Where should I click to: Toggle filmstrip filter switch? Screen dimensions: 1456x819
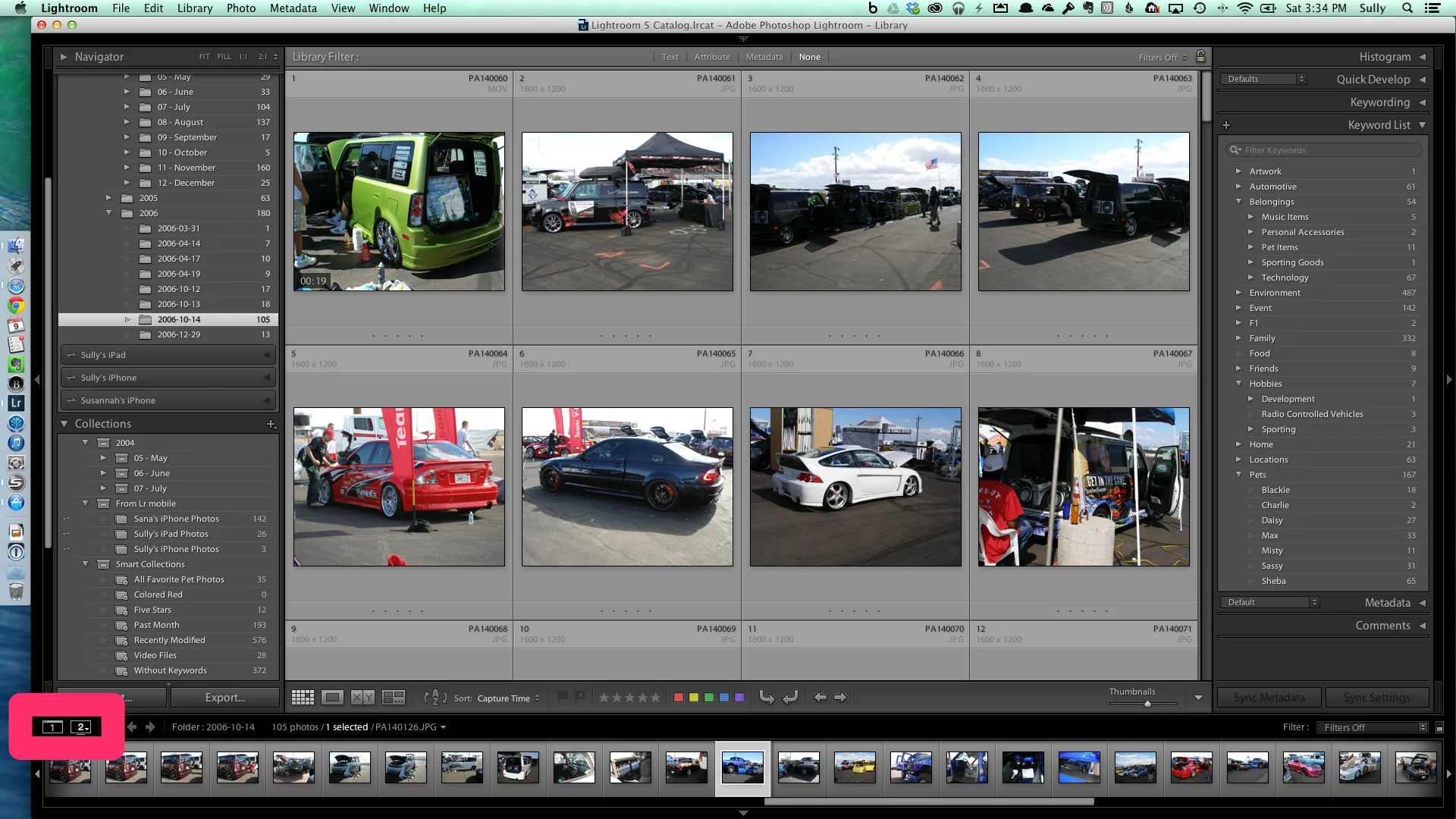(x=1439, y=727)
